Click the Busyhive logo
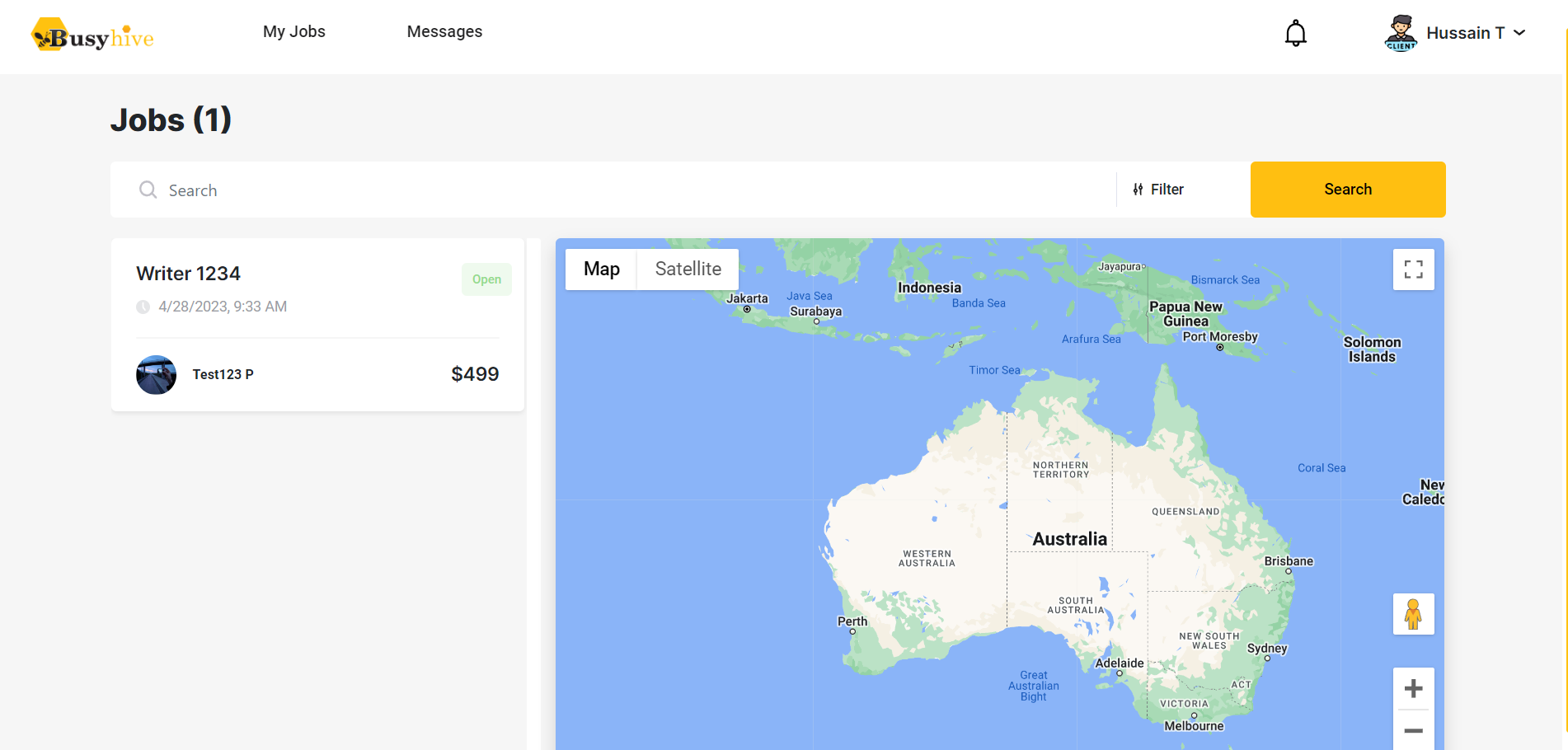The height and width of the screenshot is (750, 1568). pos(92,35)
